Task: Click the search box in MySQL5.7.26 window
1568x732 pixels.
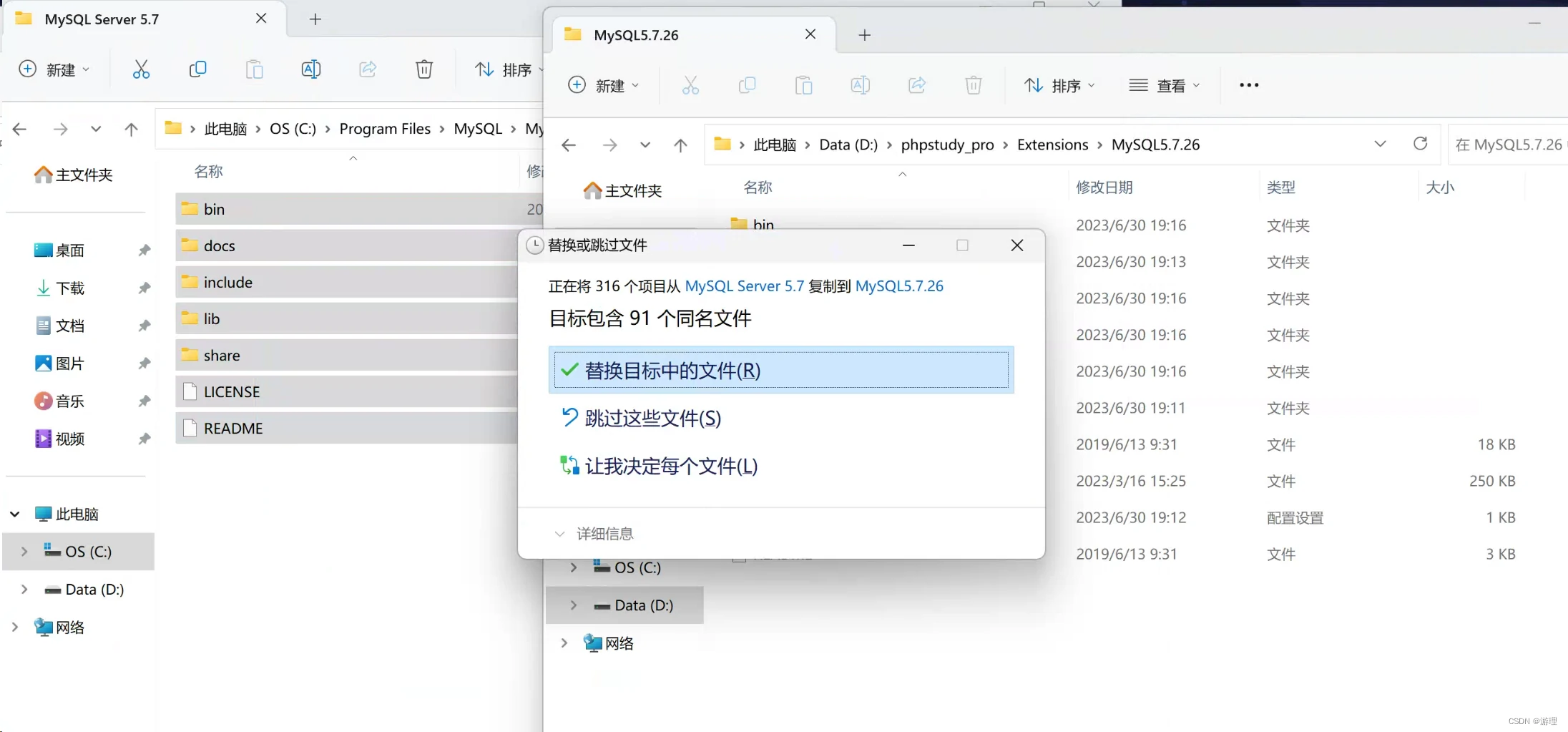Action: [x=1508, y=145]
